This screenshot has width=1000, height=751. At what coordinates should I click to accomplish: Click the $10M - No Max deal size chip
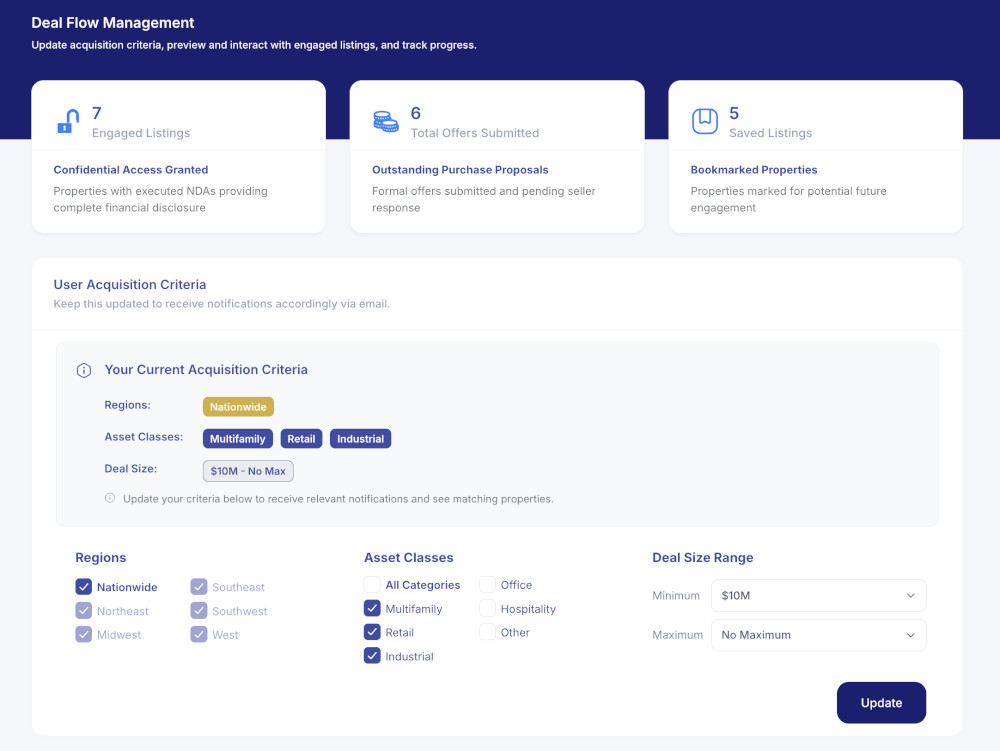click(248, 471)
